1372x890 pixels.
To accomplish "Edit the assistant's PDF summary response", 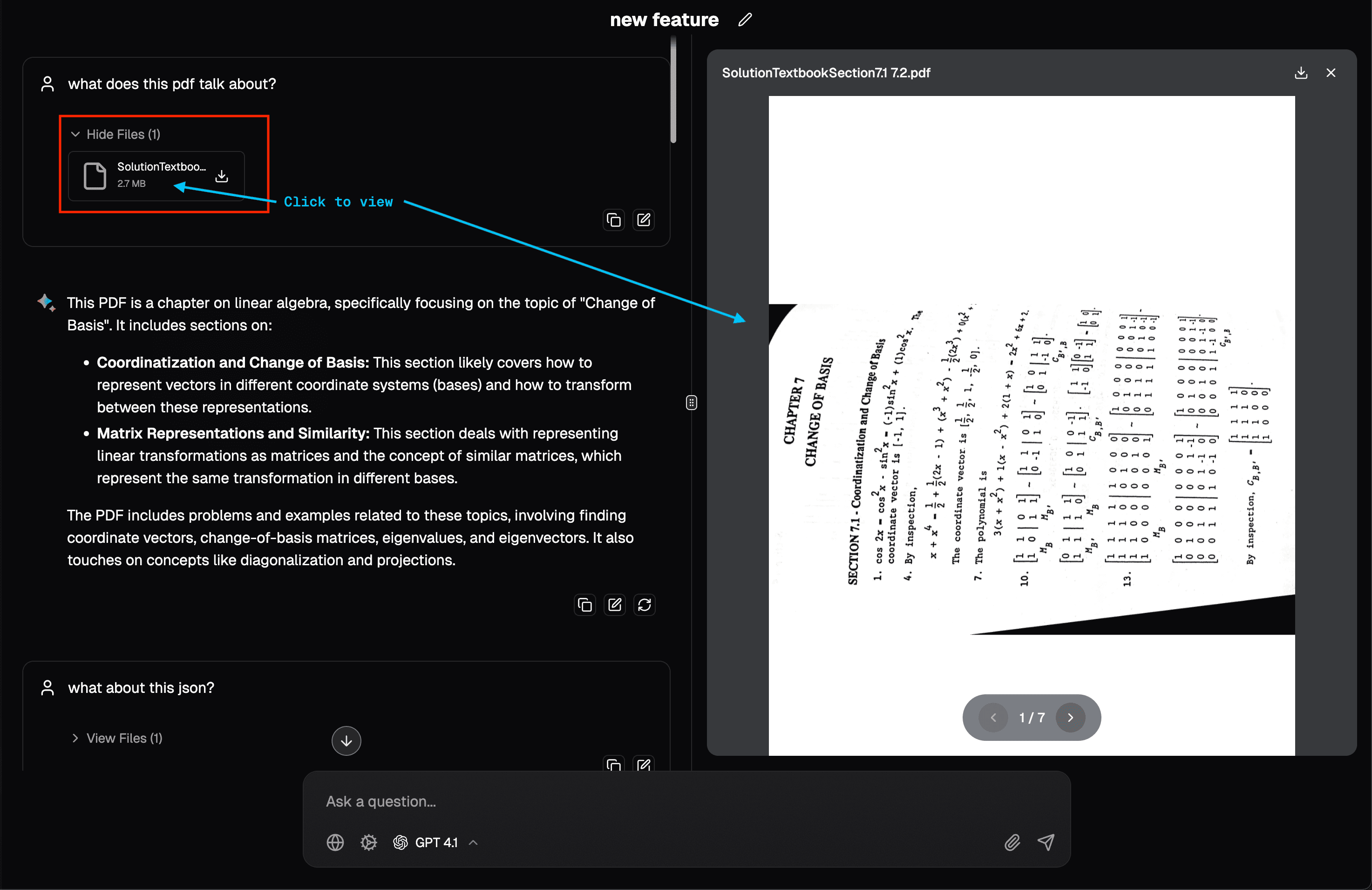I will point(615,604).
